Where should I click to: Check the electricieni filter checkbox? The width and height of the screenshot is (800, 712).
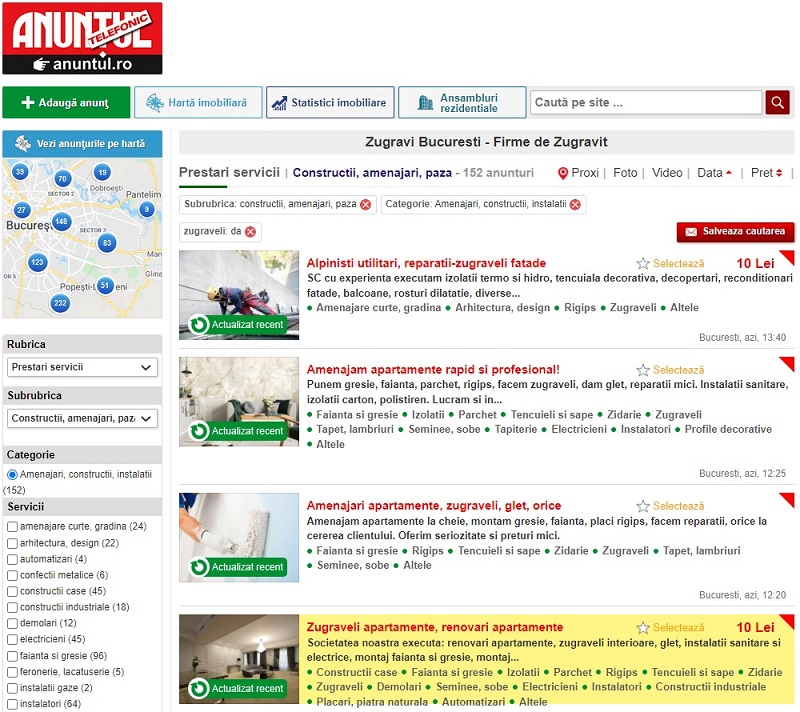[x=13, y=640]
